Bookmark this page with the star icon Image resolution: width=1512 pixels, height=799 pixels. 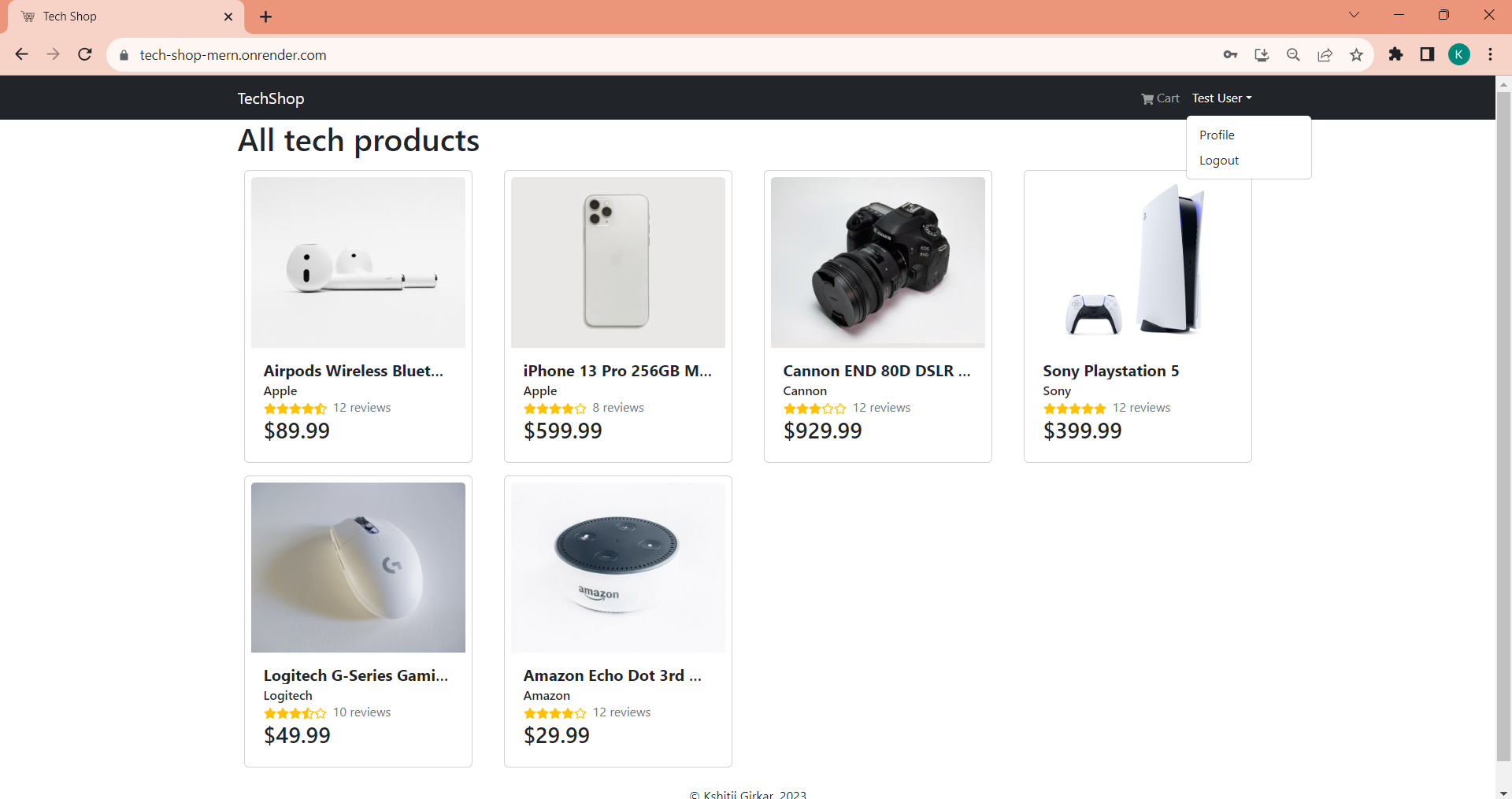coord(1356,54)
